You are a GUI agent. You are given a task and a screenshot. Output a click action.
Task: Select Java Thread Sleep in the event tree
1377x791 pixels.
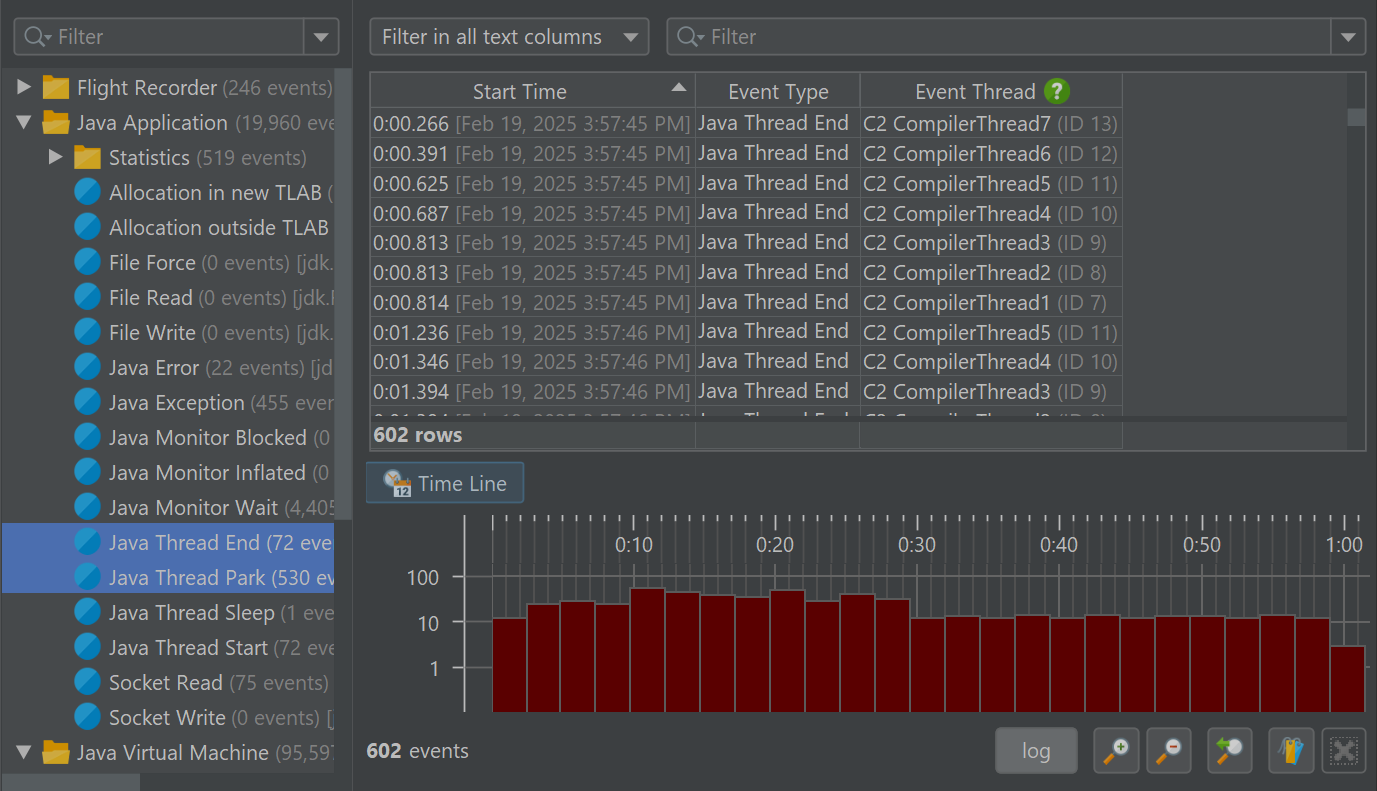point(190,612)
